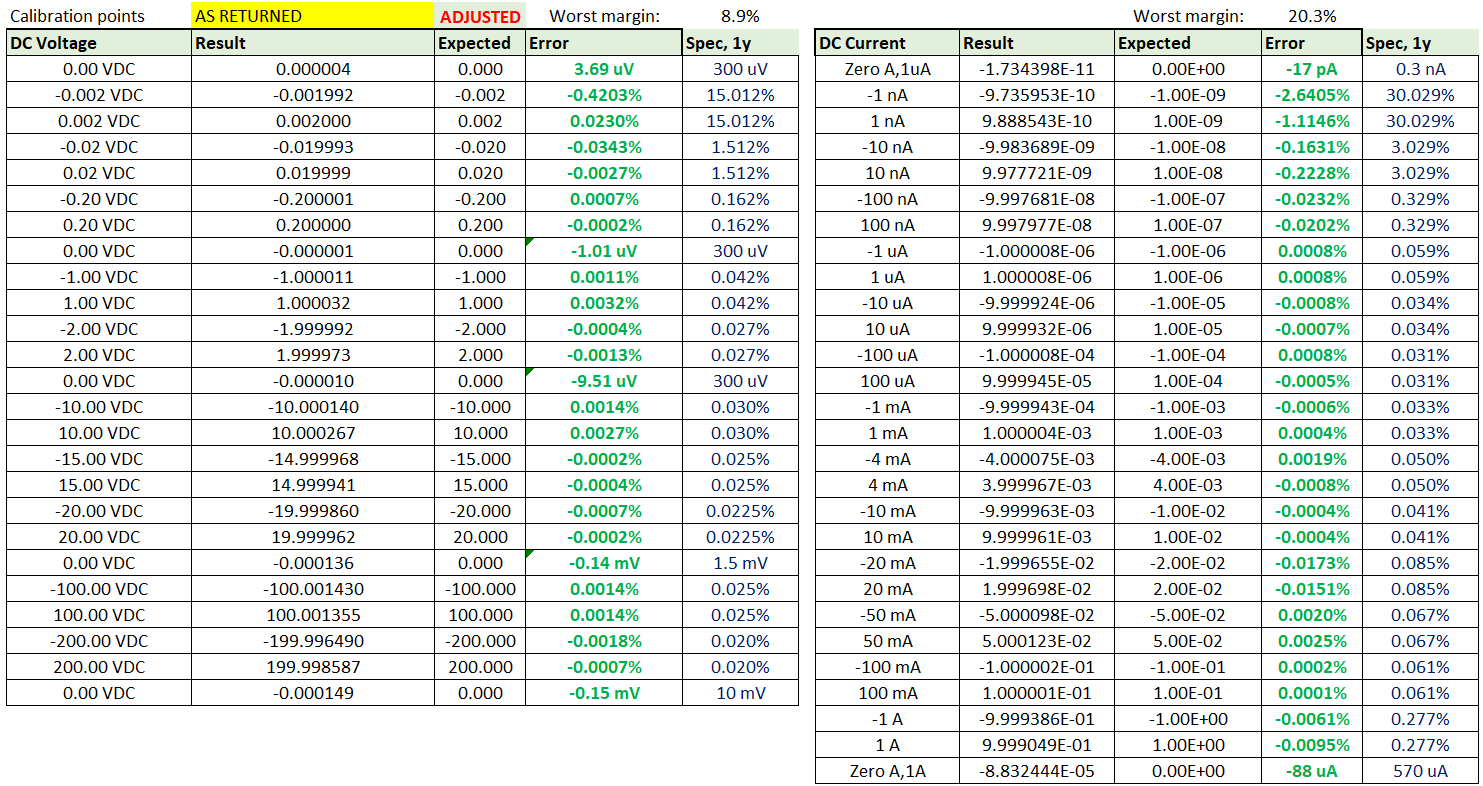Select the -0.14 mV error cell
Screen dimensions: 1483x786
tap(604, 563)
